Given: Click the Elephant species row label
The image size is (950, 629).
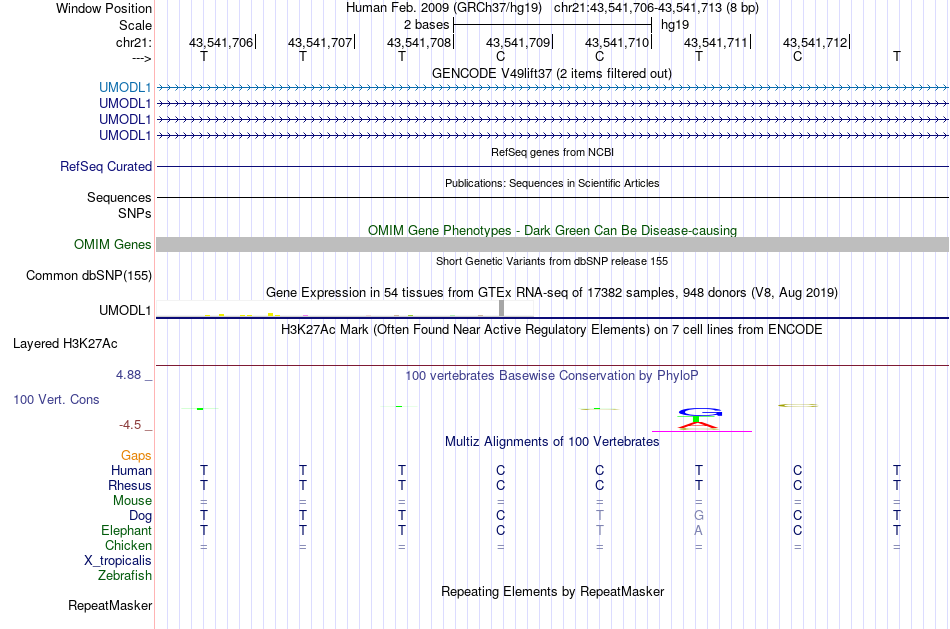Looking at the screenshot, I should (127, 531).
